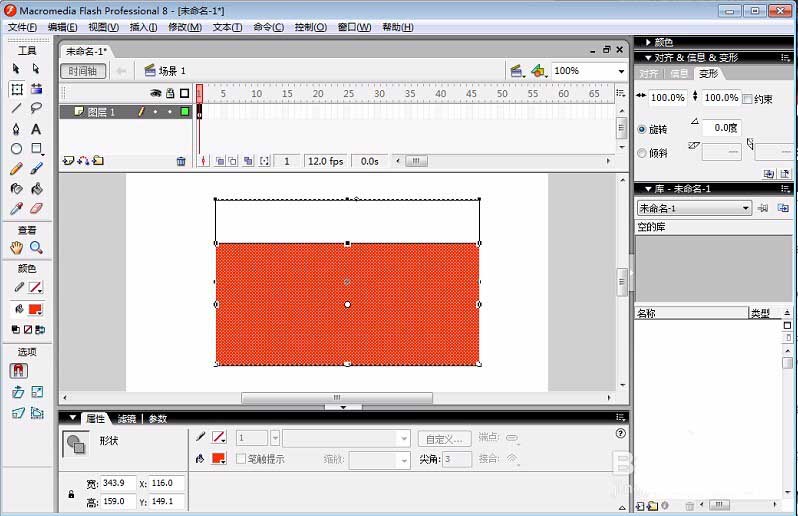The width and height of the screenshot is (798, 516).
Task: Select the Zoom magnifier tool
Action: coord(36,248)
